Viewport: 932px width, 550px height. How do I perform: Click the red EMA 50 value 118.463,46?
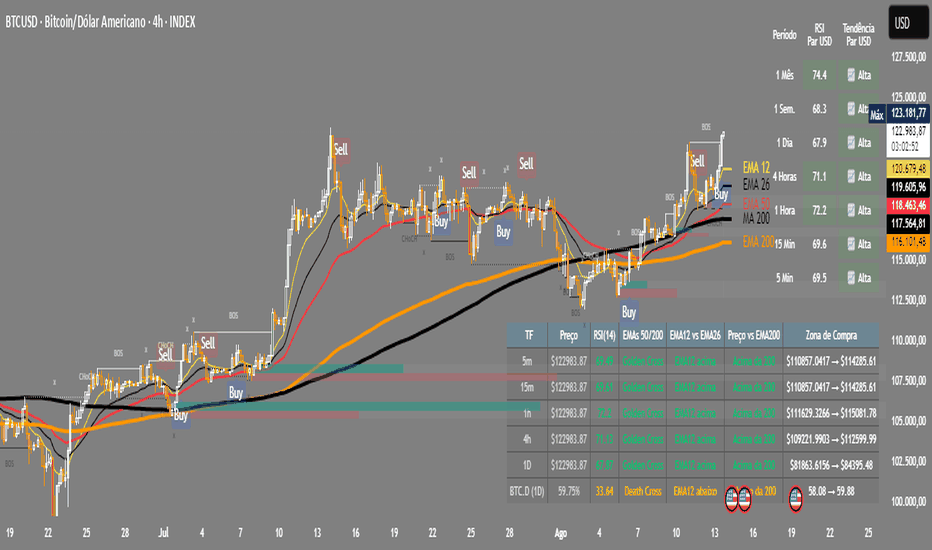click(908, 206)
